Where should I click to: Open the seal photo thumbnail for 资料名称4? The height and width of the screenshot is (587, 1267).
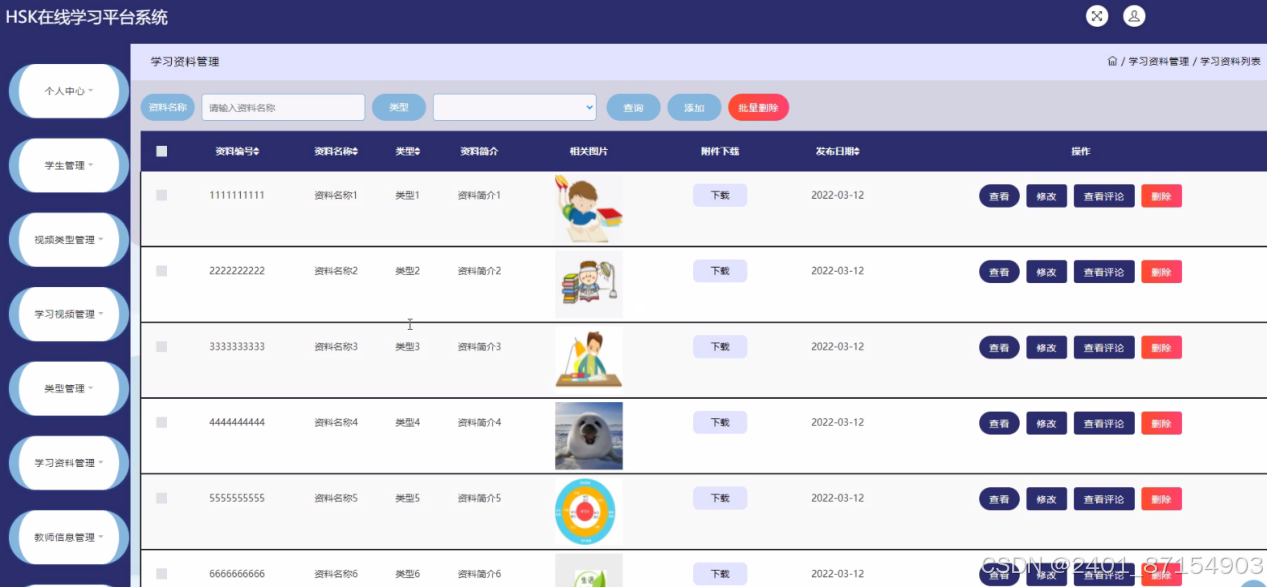click(x=589, y=436)
